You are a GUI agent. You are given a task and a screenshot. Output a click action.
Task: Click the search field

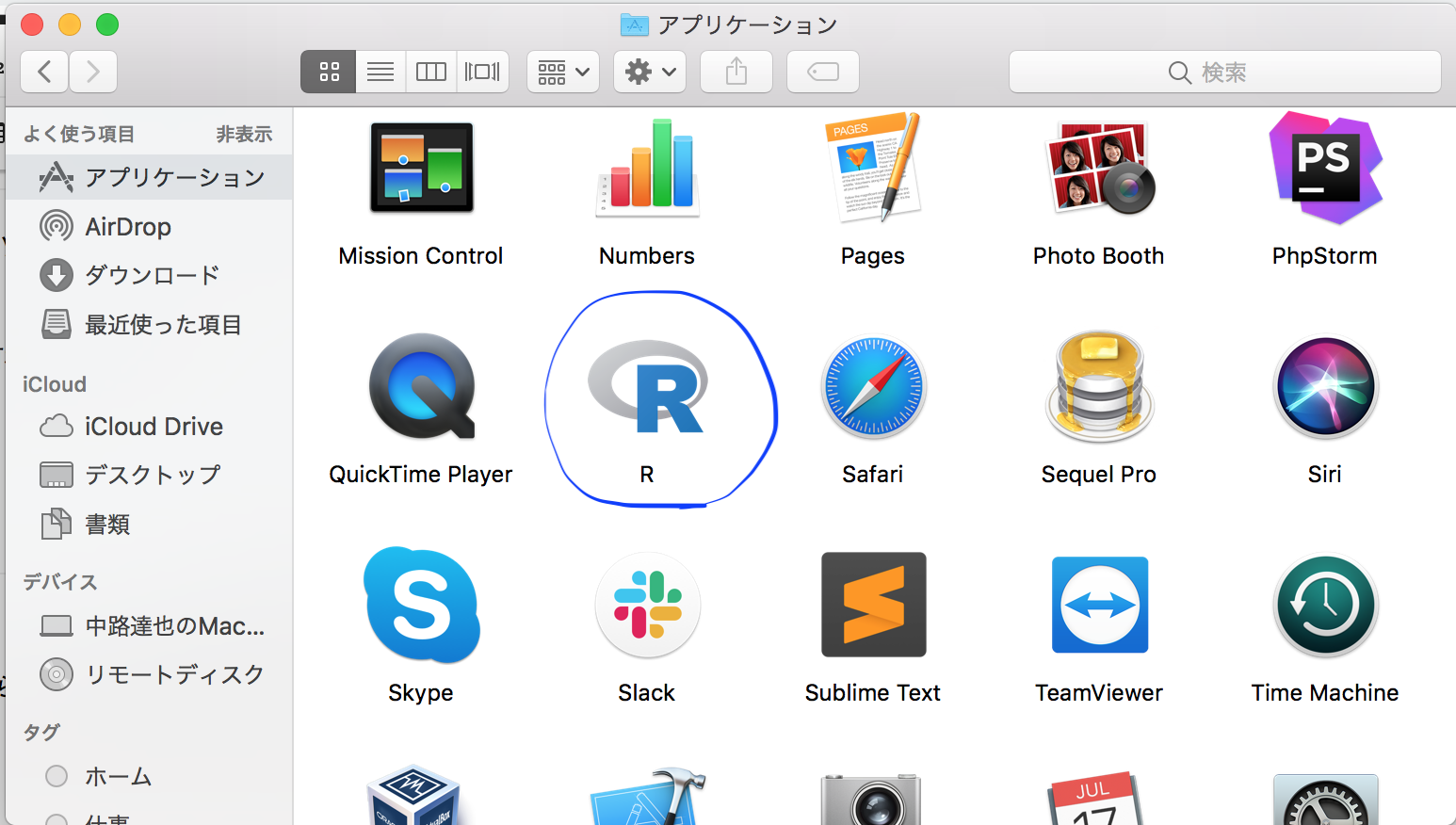pyautogui.click(x=1224, y=72)
